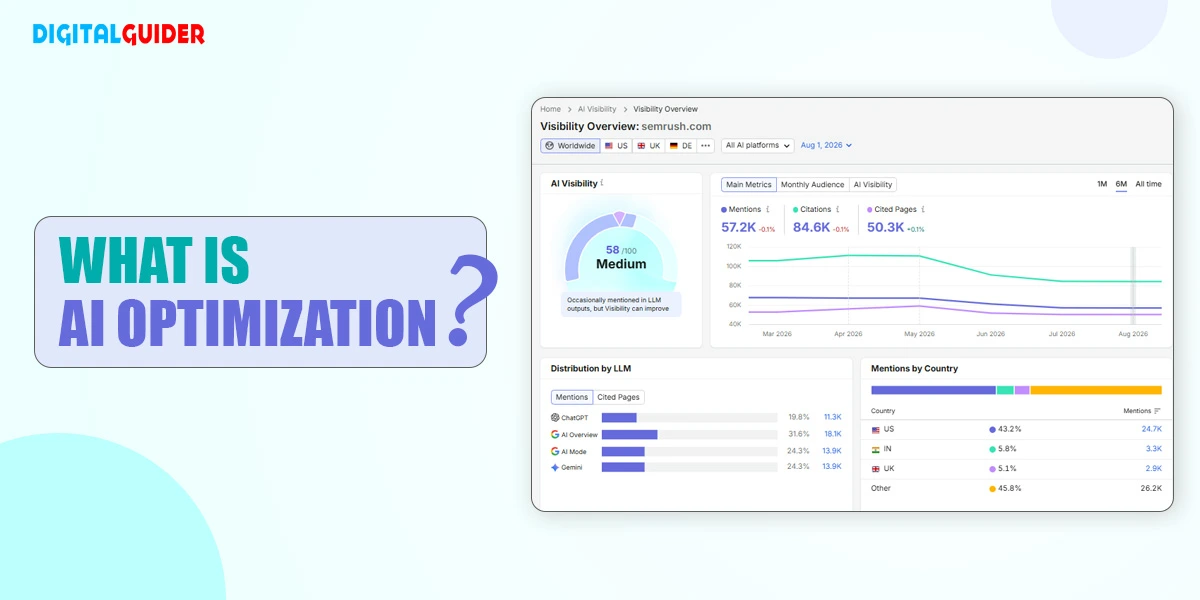Click the globe icon in Worldwide
The height and width of the screenshot is (600, 1200).
coord(550,146)
